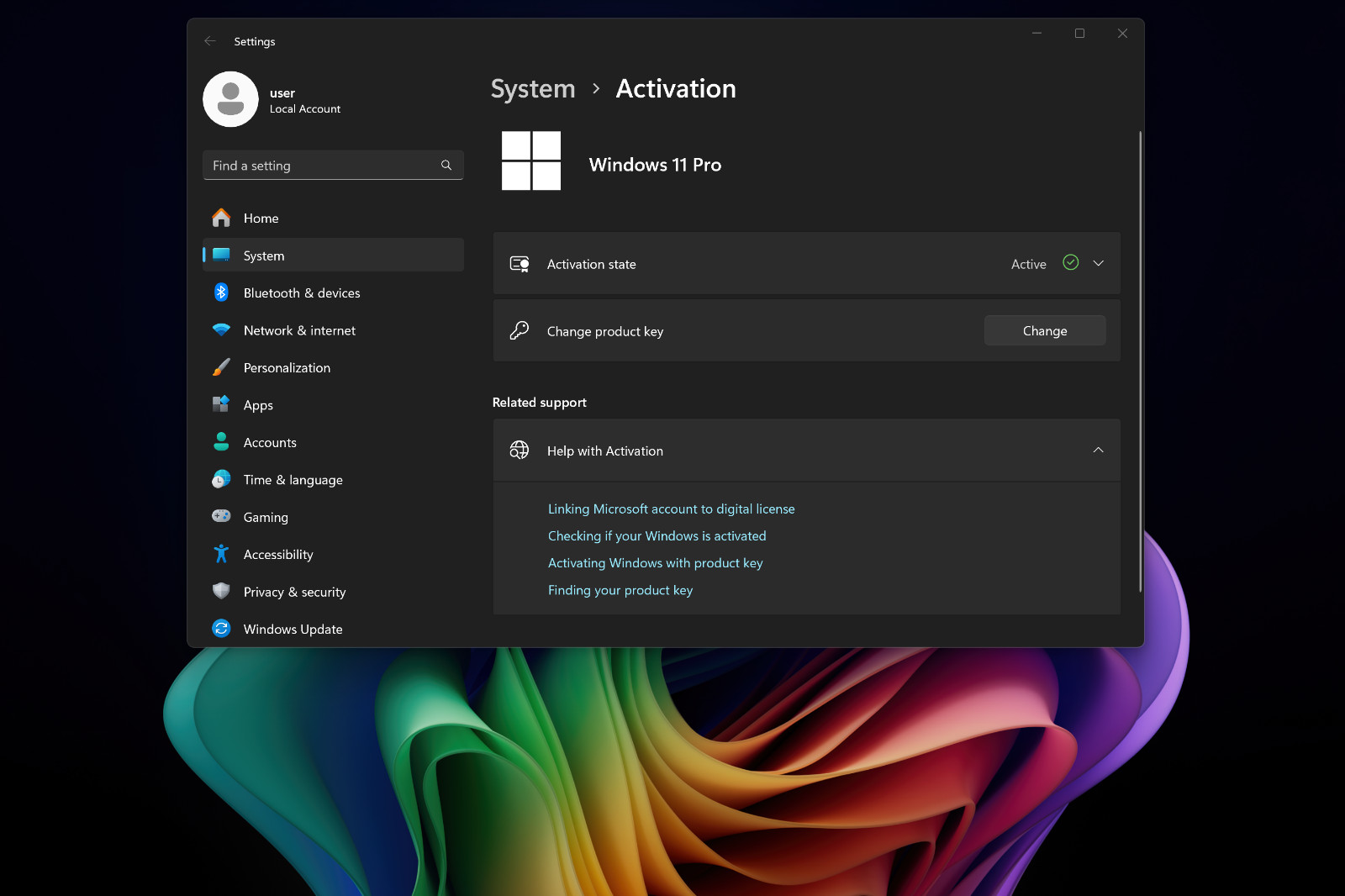Open the Accounts settings page
1345x896 pixels.
click(x=333, y=442)
